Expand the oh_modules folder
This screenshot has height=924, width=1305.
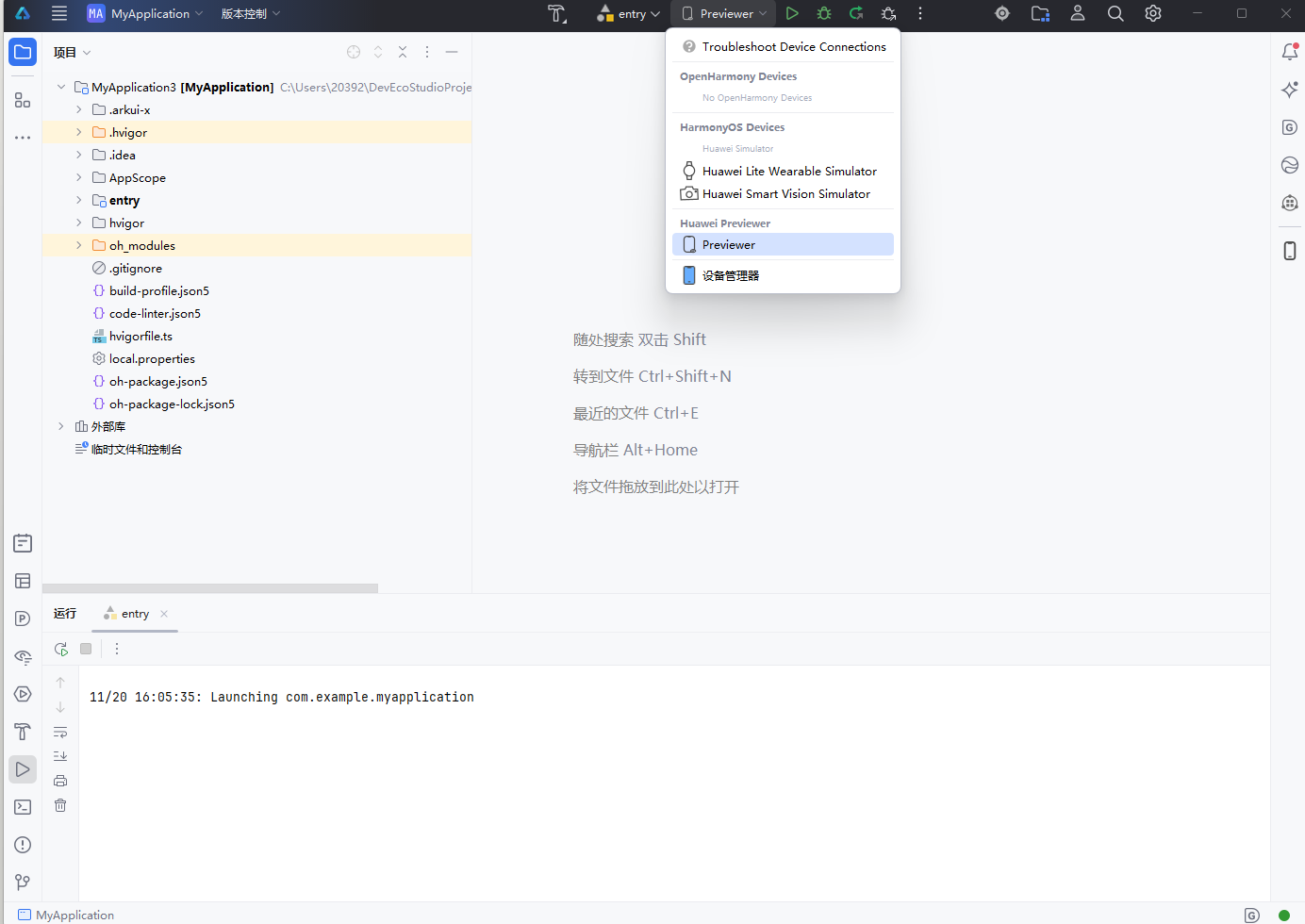tap(79, 245)
